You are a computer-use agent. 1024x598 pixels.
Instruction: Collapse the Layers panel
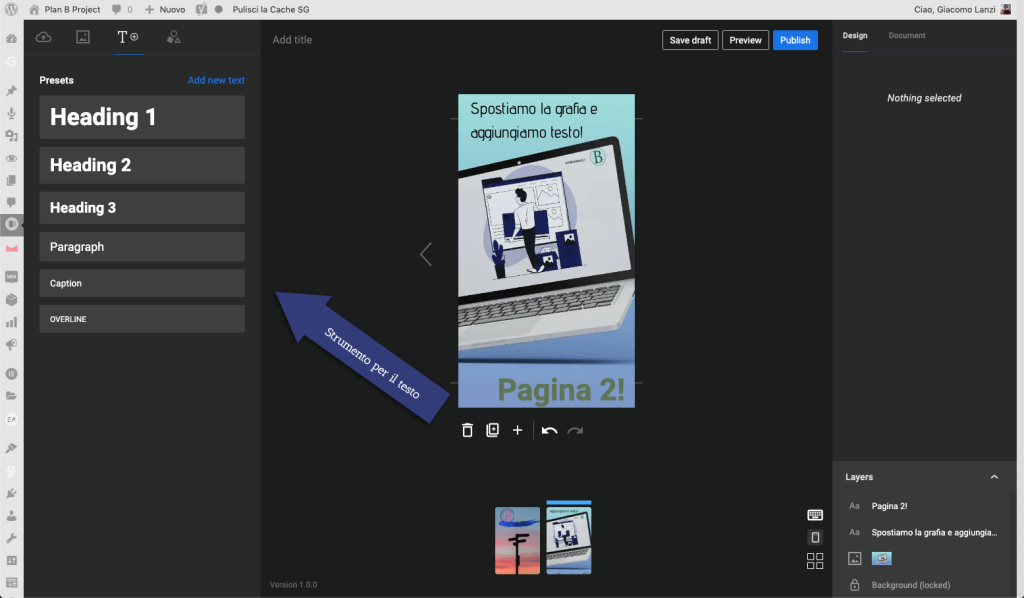coord(994,477)
